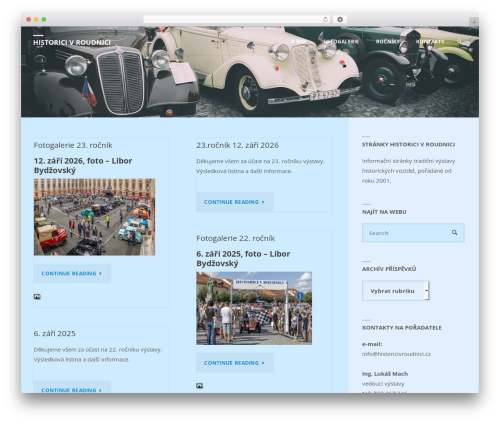Continue reading the Fotogalerie 22. ročník post

[235, 363]
